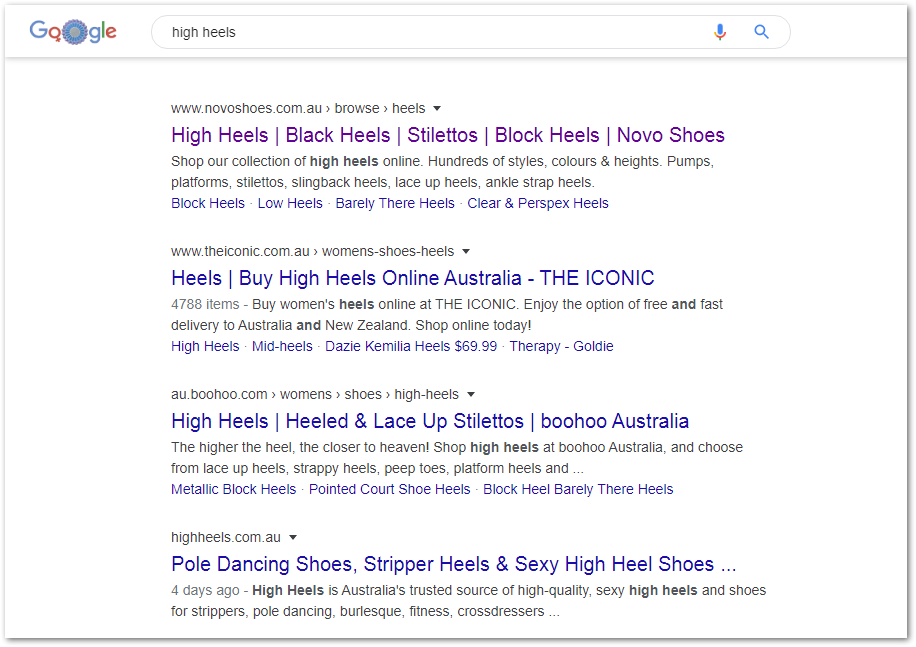Follow the Low Heels sitelink
Screen dimensions: 916x647
tap(290, 203)
